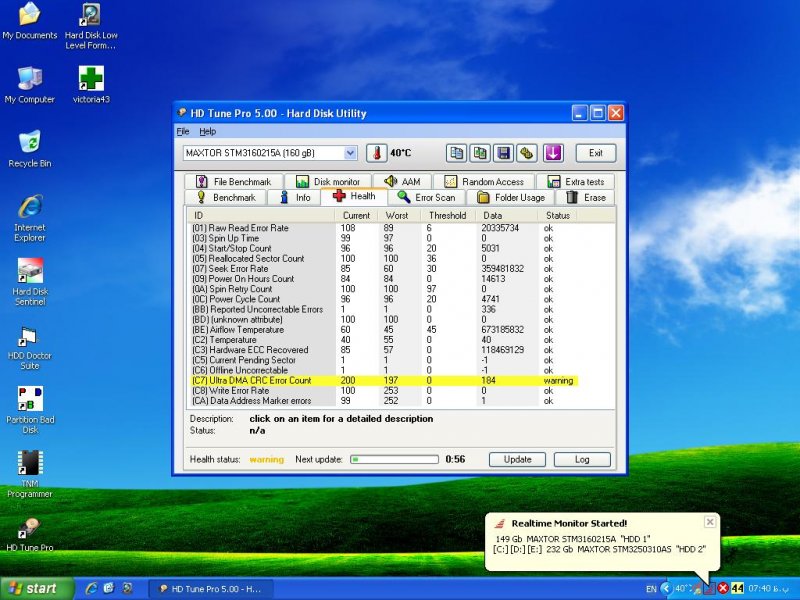Select the Data Address Marker errors row

(384, 401)
